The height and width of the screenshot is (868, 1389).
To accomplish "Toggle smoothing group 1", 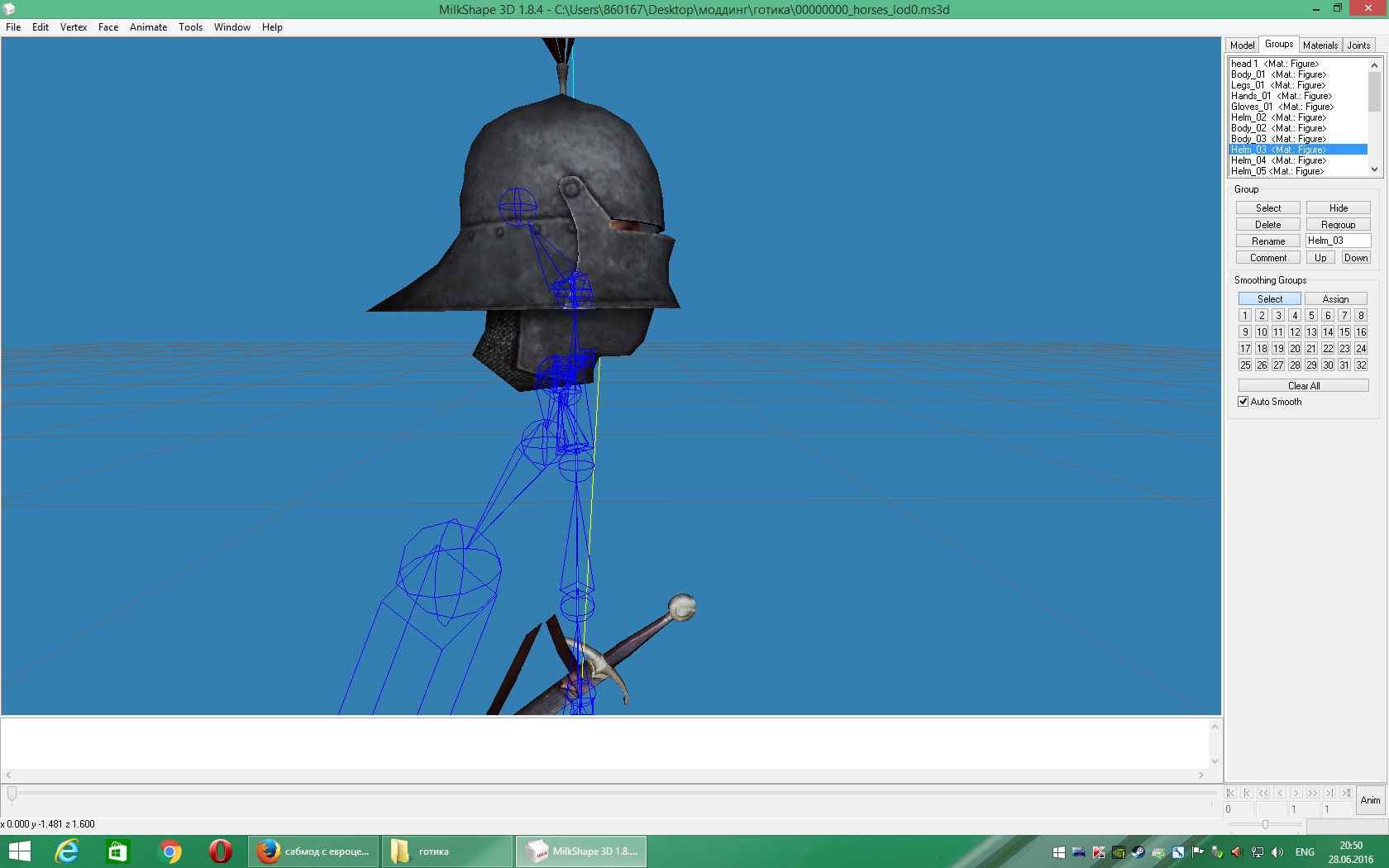I will (x=1245, y=316).
